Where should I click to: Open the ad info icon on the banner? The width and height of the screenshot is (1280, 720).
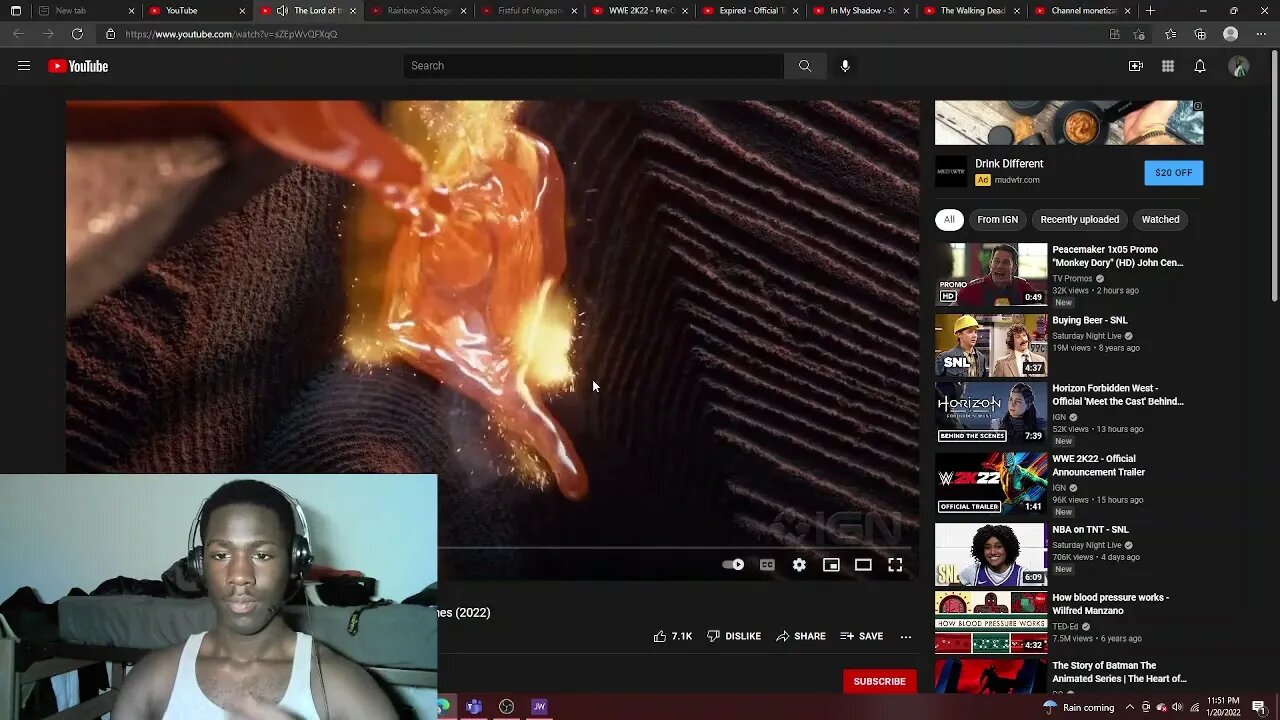click(x=1198, y=106)
